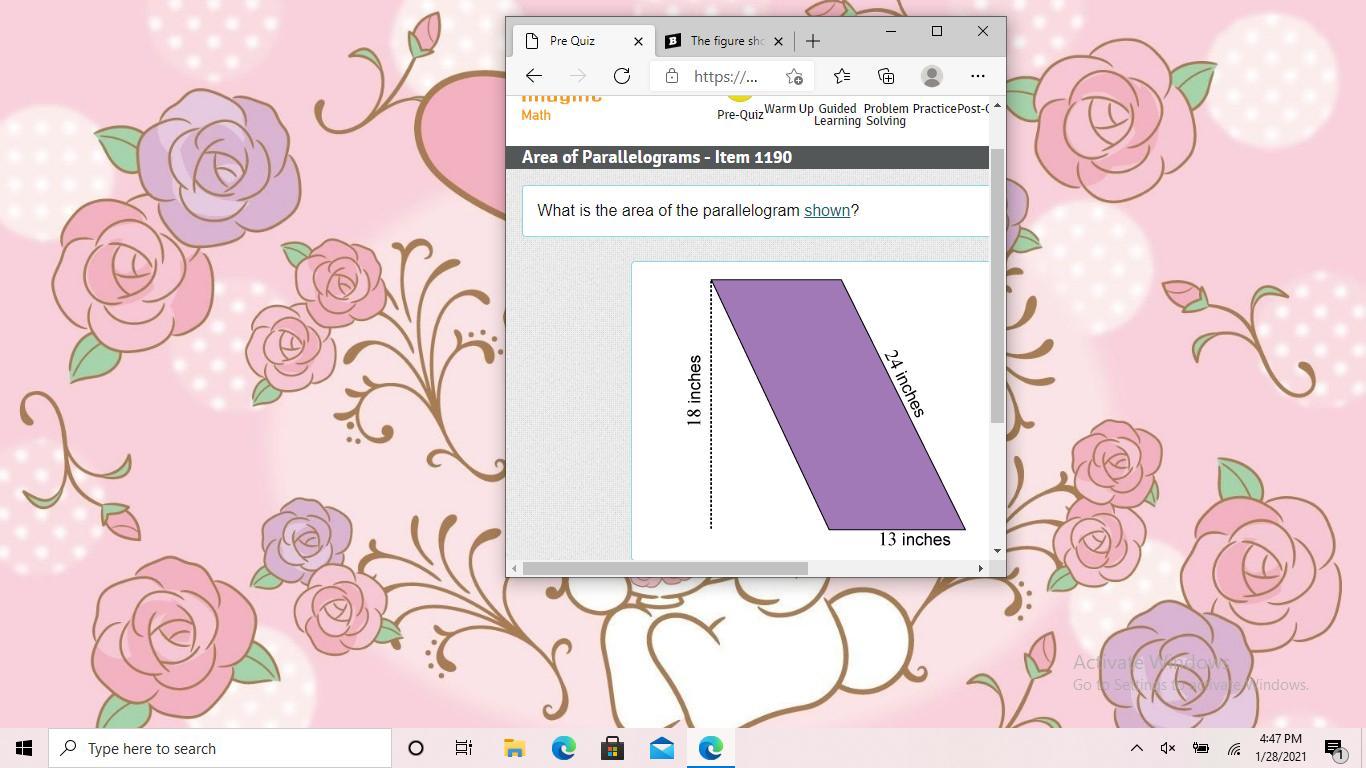The width and height of the screenshot is (1366, 768).
Task: Open the Favorites list icon
Action: (x=842, y=76)
